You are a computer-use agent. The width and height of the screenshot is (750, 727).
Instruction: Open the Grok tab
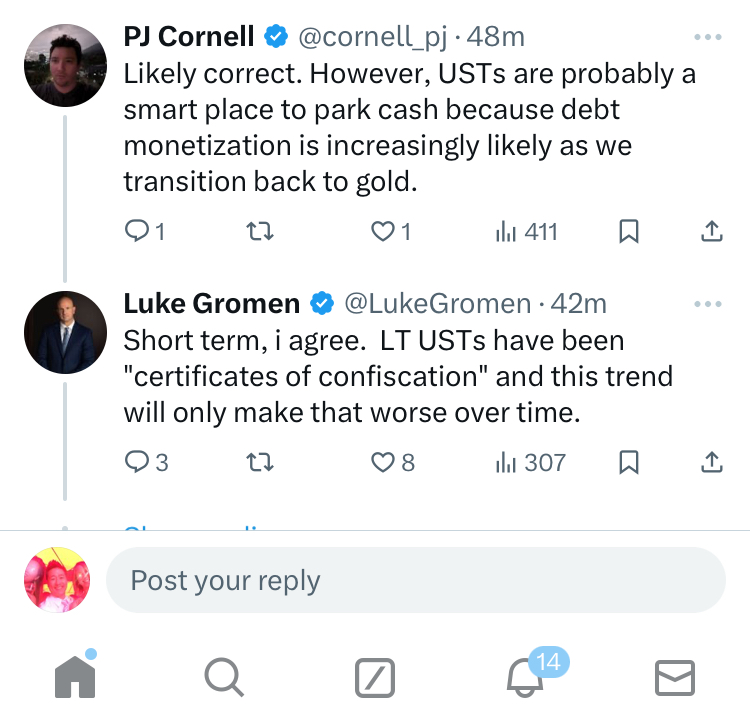(375, 680)
